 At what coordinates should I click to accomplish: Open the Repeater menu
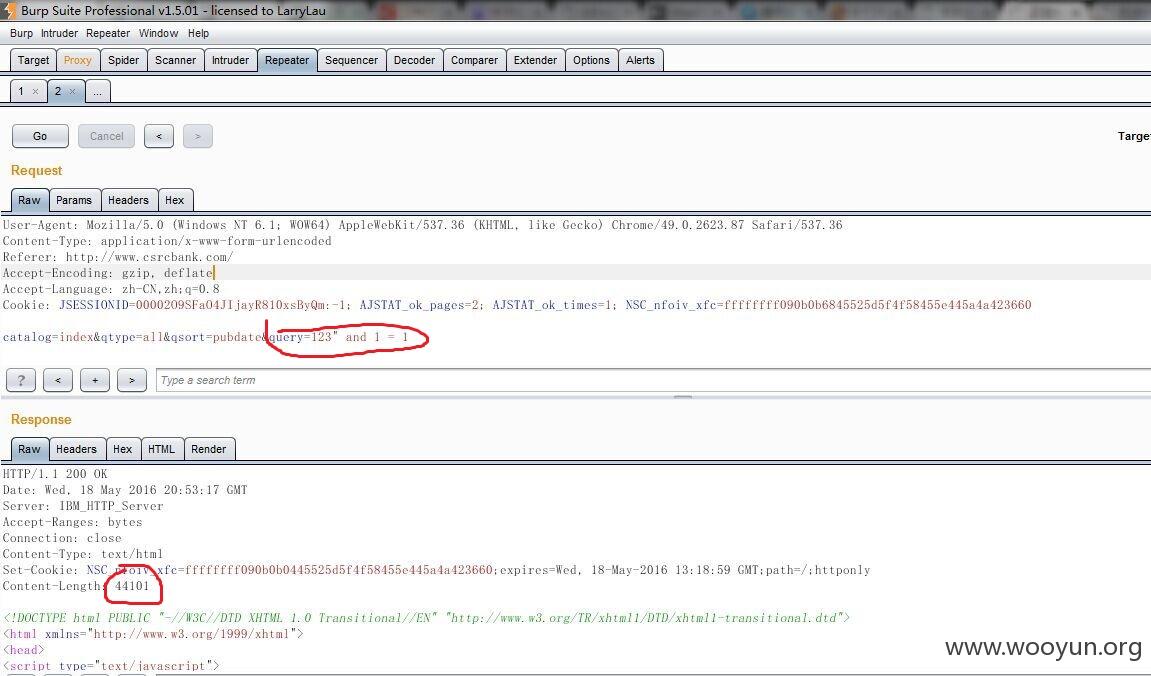[x=108, y=33]
